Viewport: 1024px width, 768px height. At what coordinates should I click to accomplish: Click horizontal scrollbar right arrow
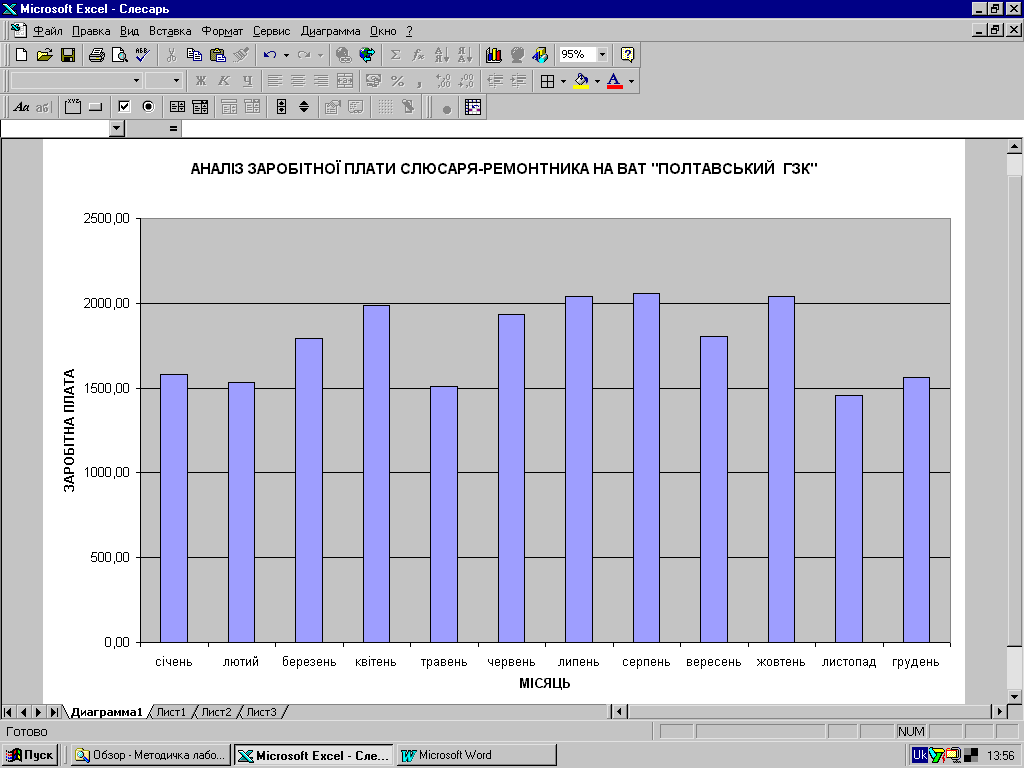coord(999,711)
